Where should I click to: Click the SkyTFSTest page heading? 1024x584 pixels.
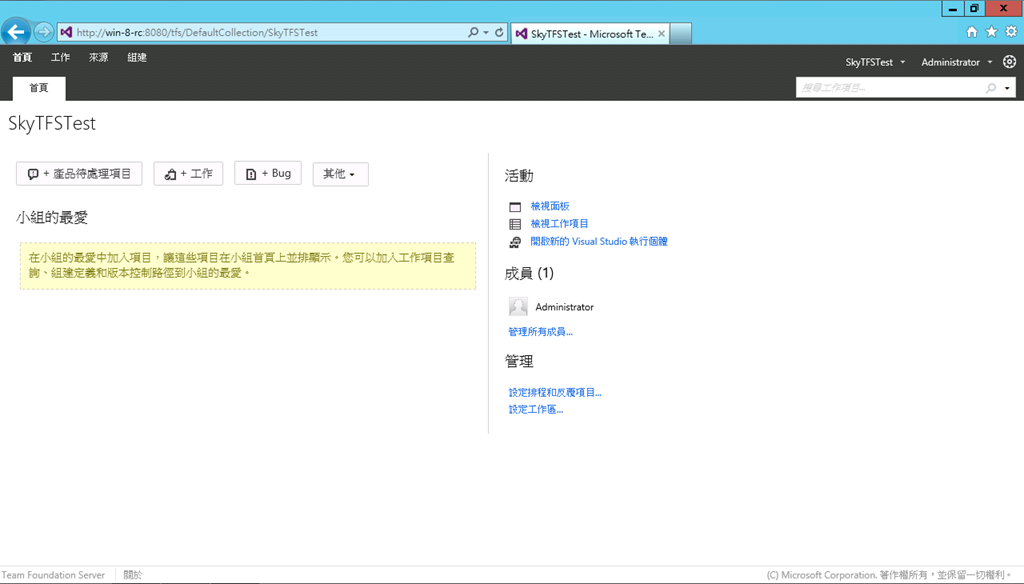52,123
